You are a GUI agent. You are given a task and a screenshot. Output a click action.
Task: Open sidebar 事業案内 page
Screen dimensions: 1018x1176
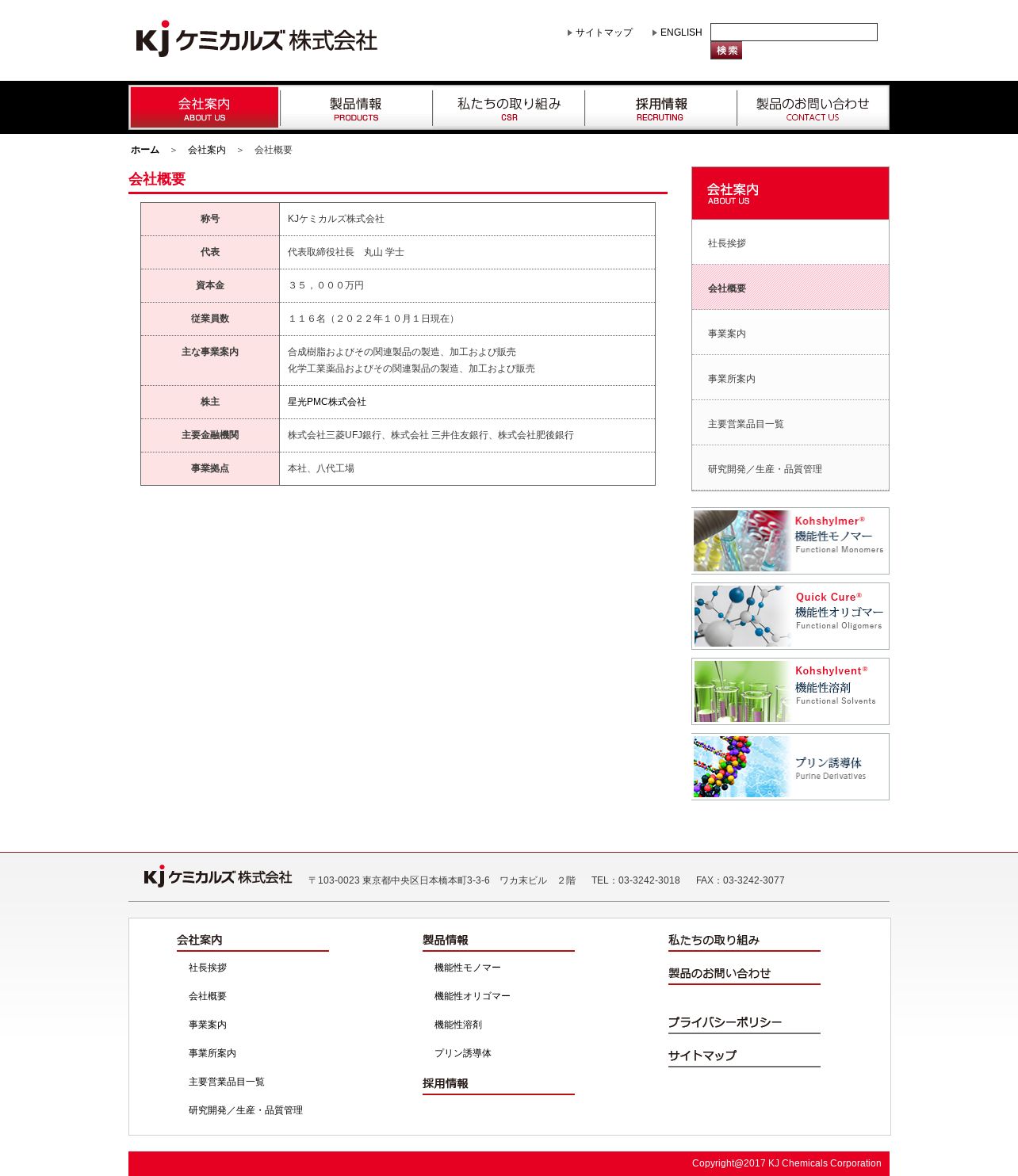tap(790, 333)
